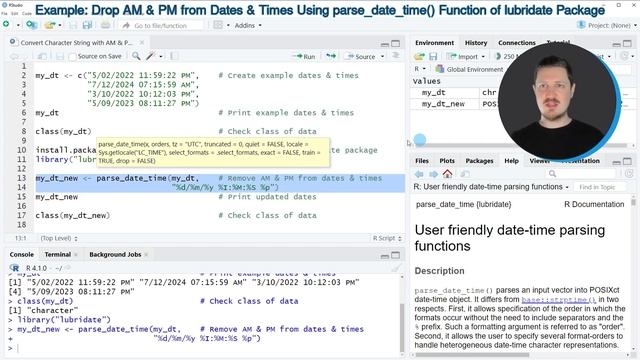
Task: Switch to the Help tab
Action: click(x=511, y=161)
